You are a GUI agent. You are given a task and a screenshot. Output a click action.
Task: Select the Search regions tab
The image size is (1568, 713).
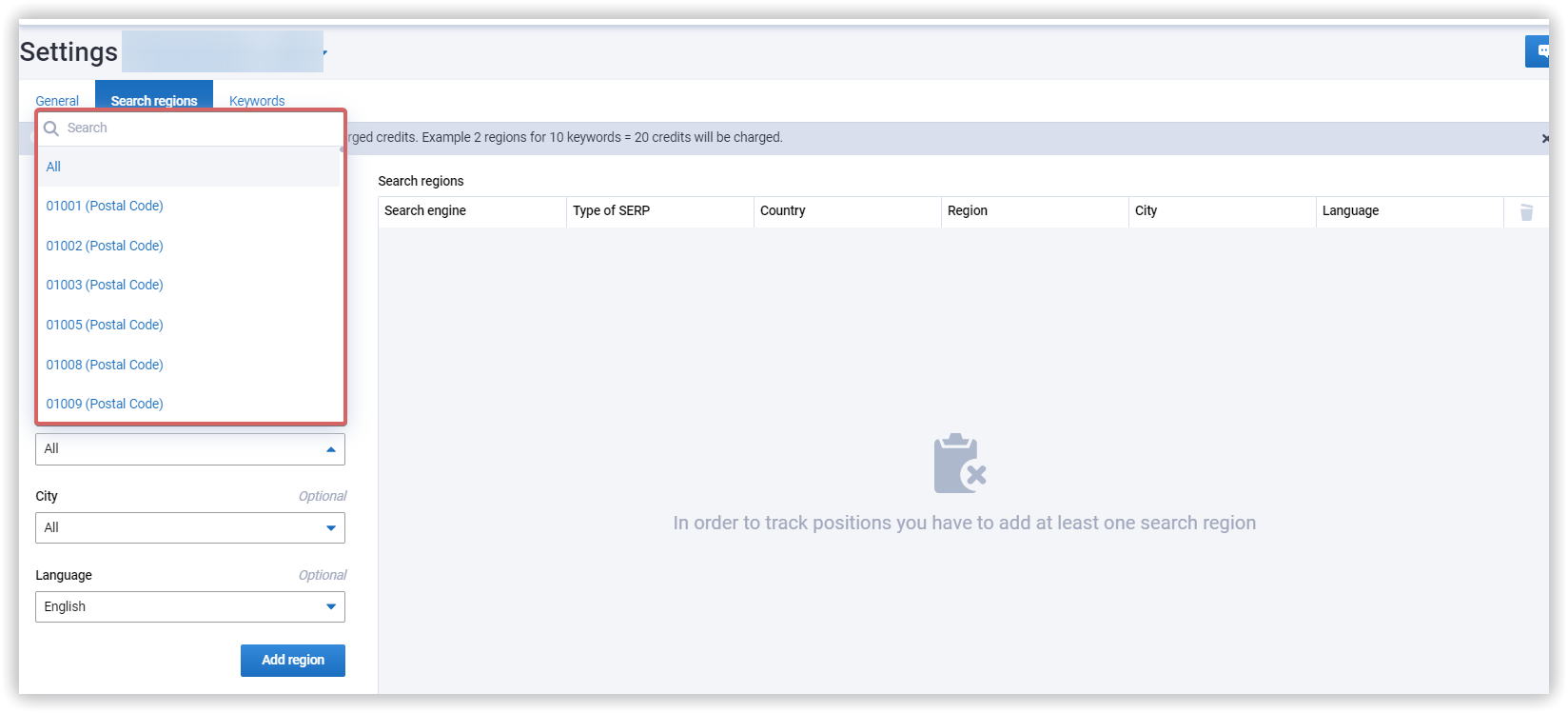click(154, 101)
